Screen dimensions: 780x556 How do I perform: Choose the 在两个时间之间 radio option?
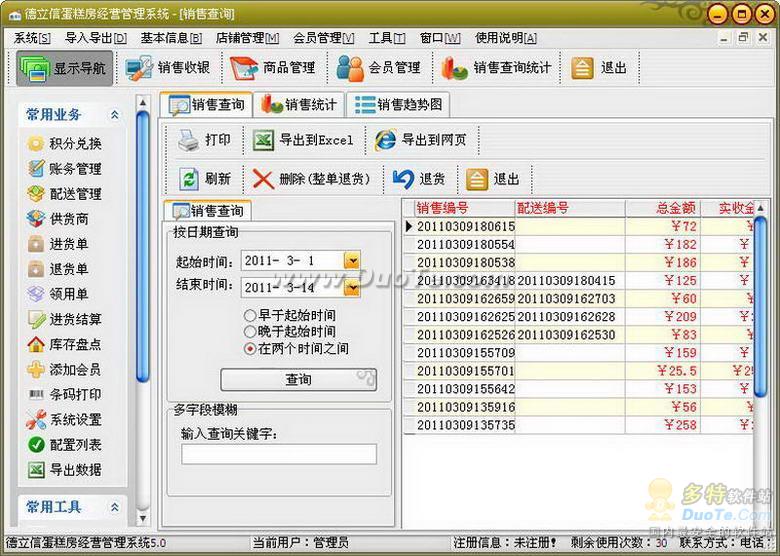click(250, 348)
